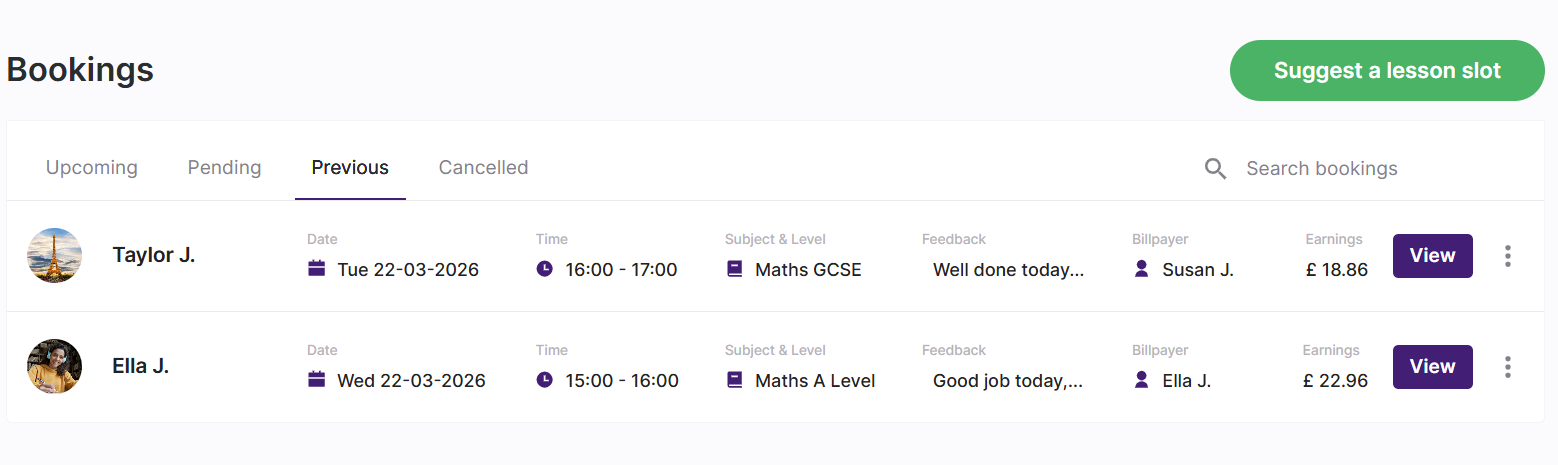Click the search magnifier icon

(x=1215, y=168)
